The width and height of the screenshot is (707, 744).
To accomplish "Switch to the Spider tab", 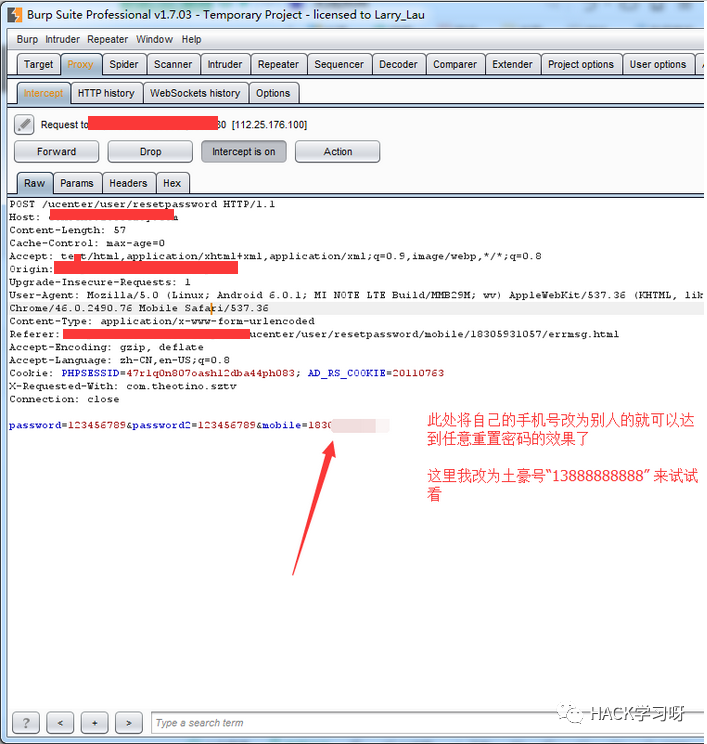I will point(124,65).
